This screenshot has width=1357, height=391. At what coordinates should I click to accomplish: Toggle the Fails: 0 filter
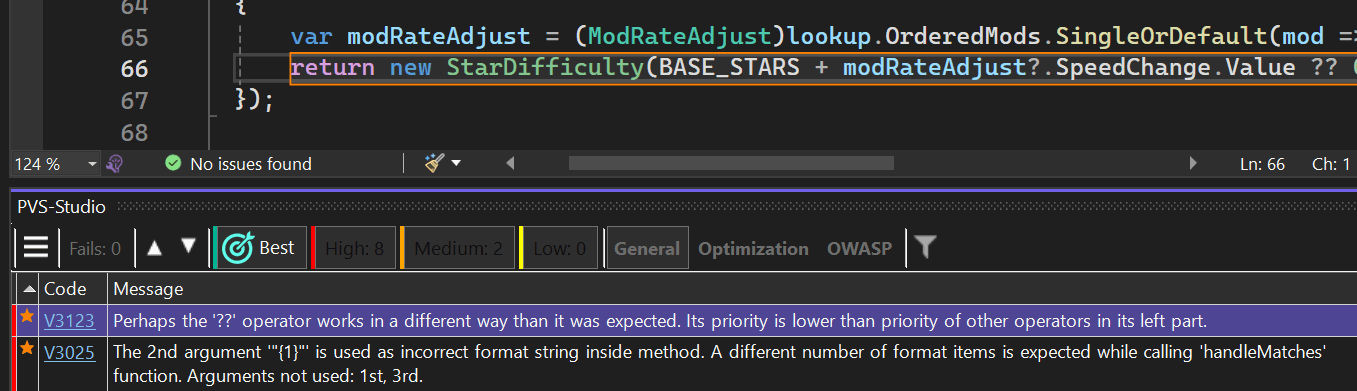[x=95, y=248]
